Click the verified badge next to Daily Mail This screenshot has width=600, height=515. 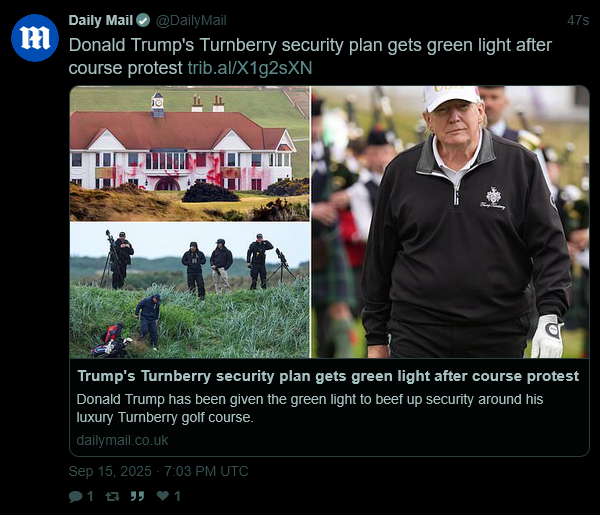(143, 20)
